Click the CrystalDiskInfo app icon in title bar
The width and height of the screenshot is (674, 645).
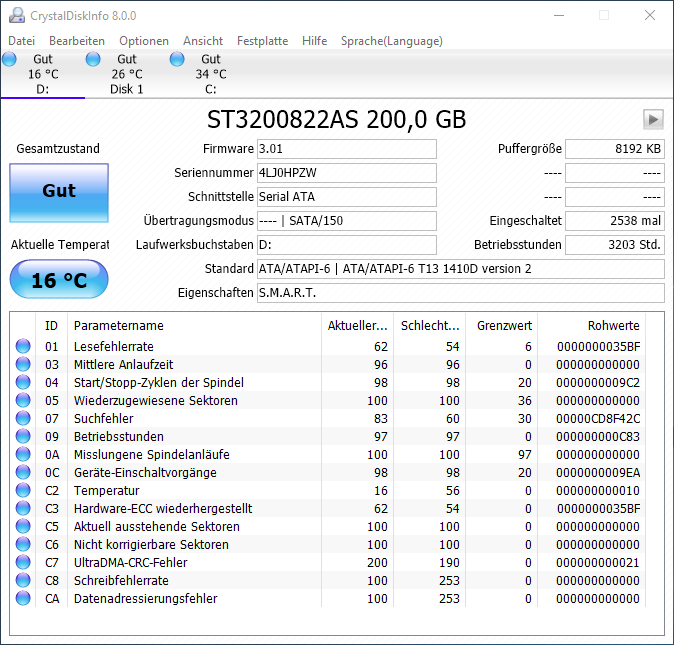pos(17,15)
